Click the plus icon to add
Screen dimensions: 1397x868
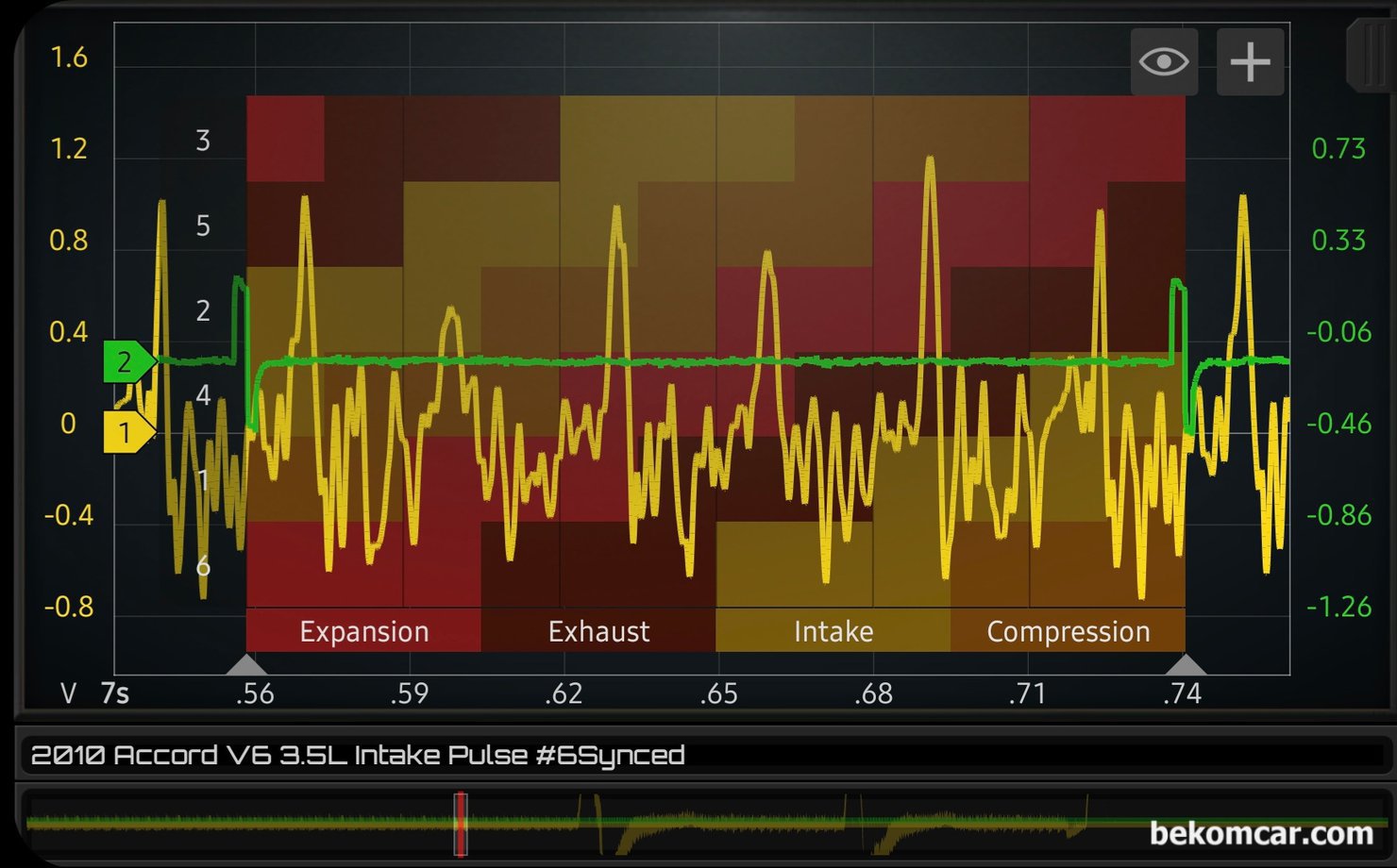pos(1250,62)
